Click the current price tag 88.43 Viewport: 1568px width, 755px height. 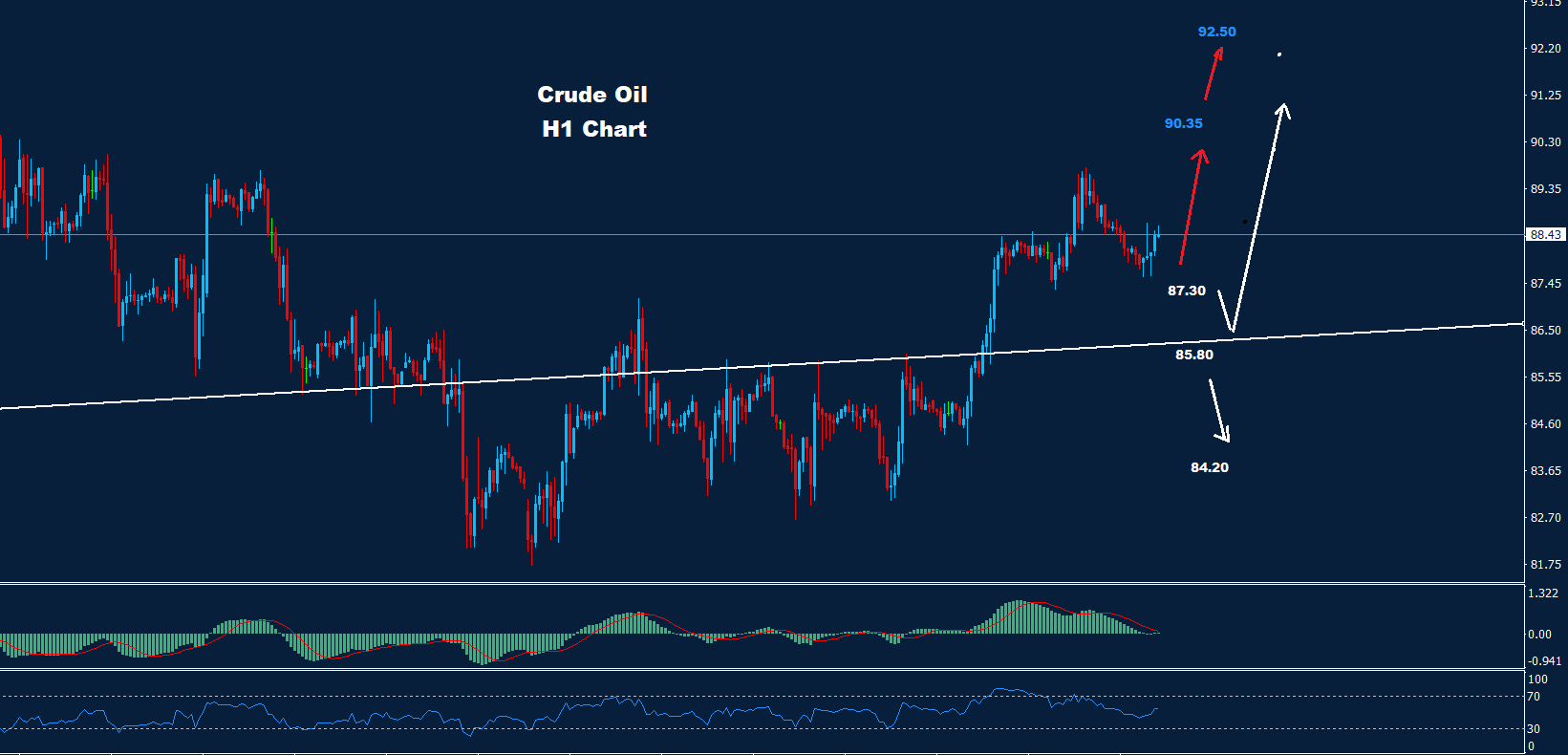pyautogui.click(x=1545, y=235)
